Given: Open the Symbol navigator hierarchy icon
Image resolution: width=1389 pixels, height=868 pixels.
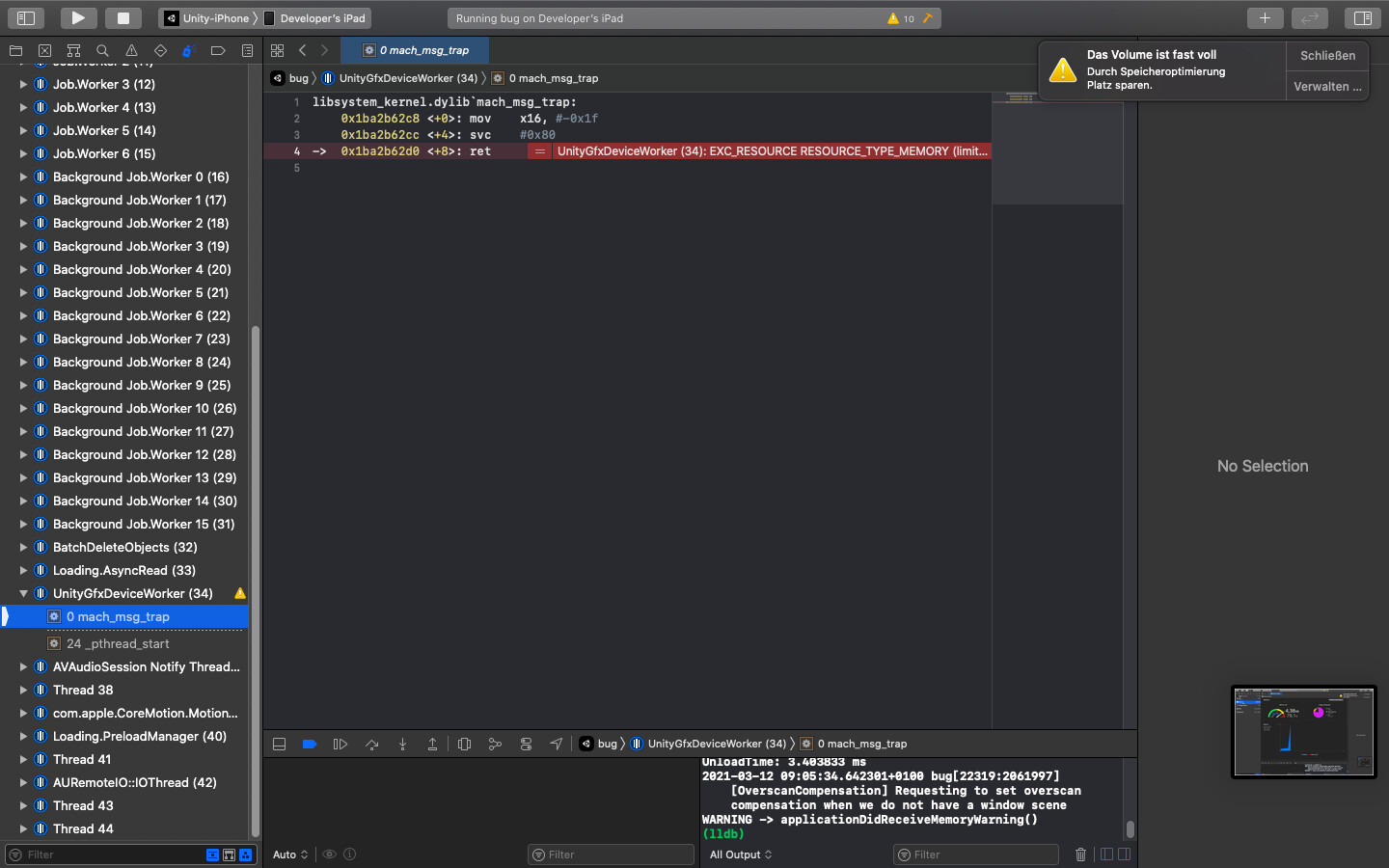Looking at the screenshot, I should 73,50.
